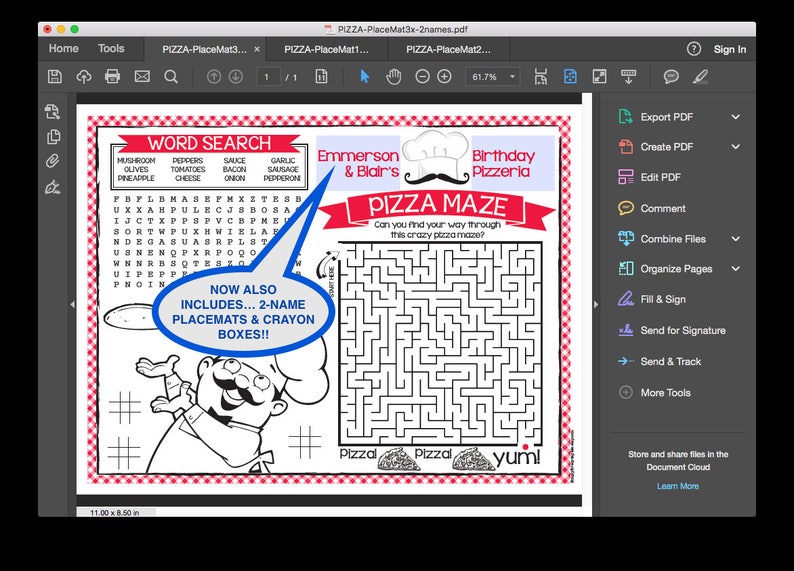Expand the Combine Files chevron

pos(735,239)
